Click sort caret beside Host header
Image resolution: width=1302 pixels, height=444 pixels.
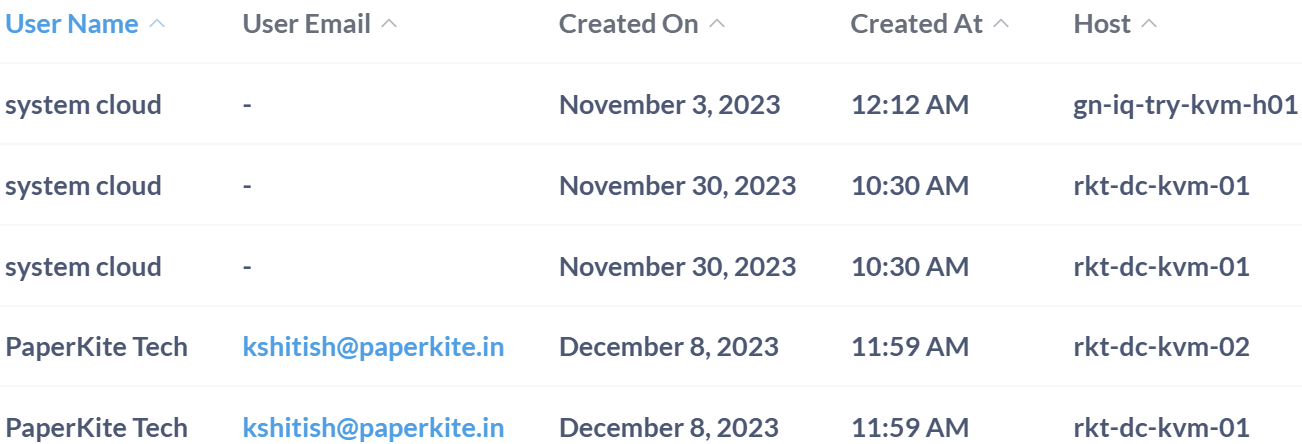1149,24
